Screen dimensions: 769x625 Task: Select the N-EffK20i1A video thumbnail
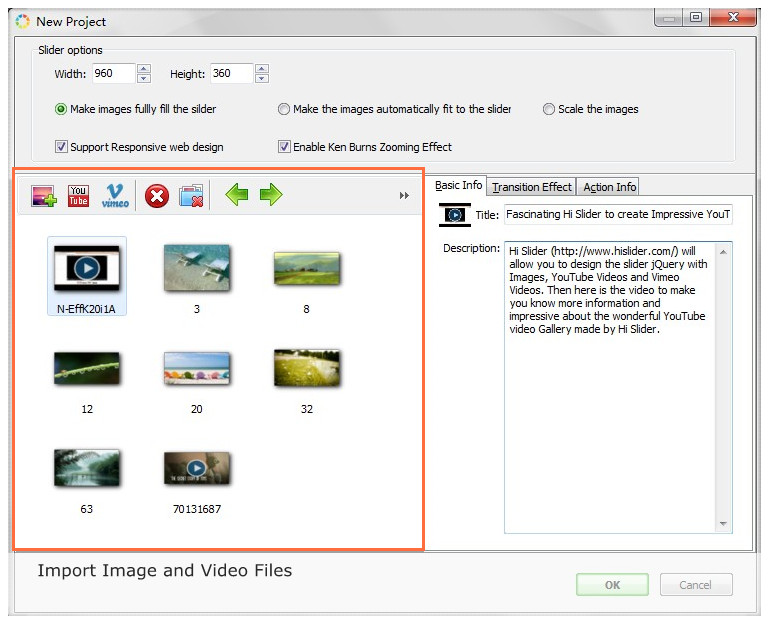[87, 276]
